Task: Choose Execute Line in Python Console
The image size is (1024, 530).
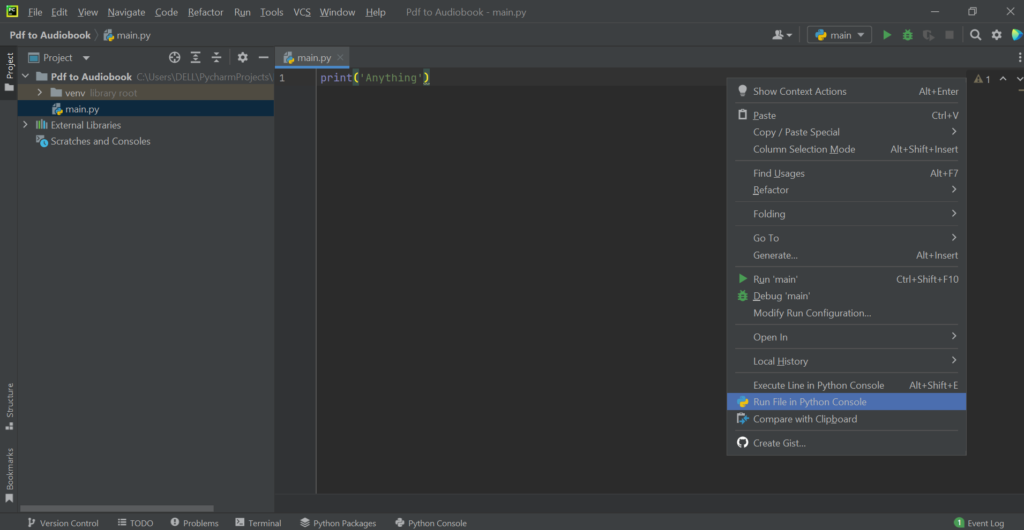Action: click(846, 386)
